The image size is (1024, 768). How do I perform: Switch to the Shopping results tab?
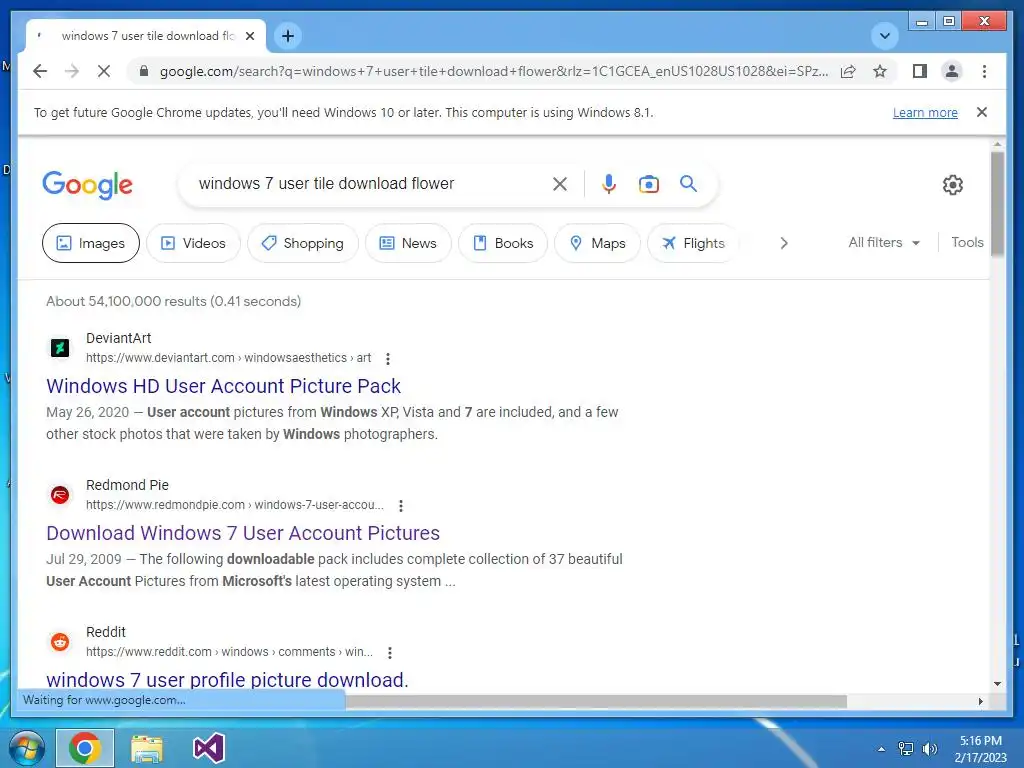[302, 243]
